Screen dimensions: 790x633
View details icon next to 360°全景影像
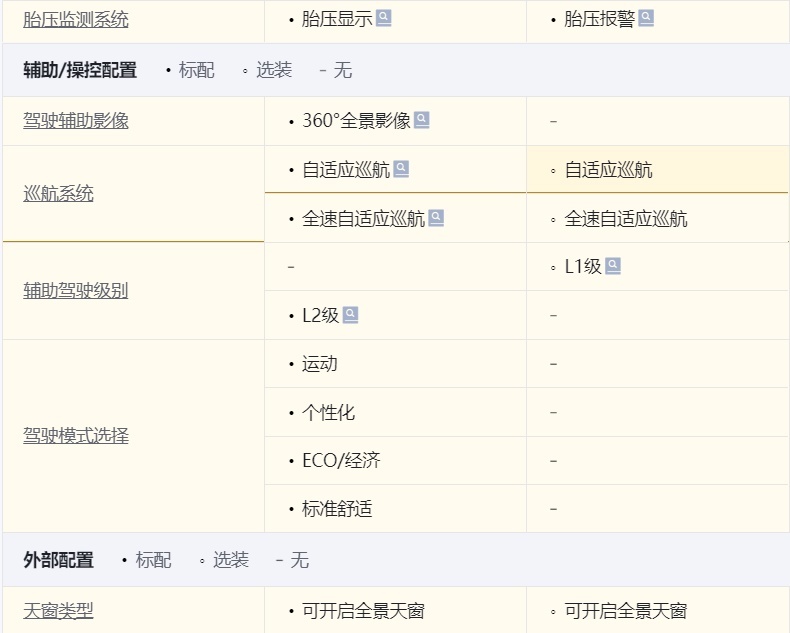(x=421, y=120)
